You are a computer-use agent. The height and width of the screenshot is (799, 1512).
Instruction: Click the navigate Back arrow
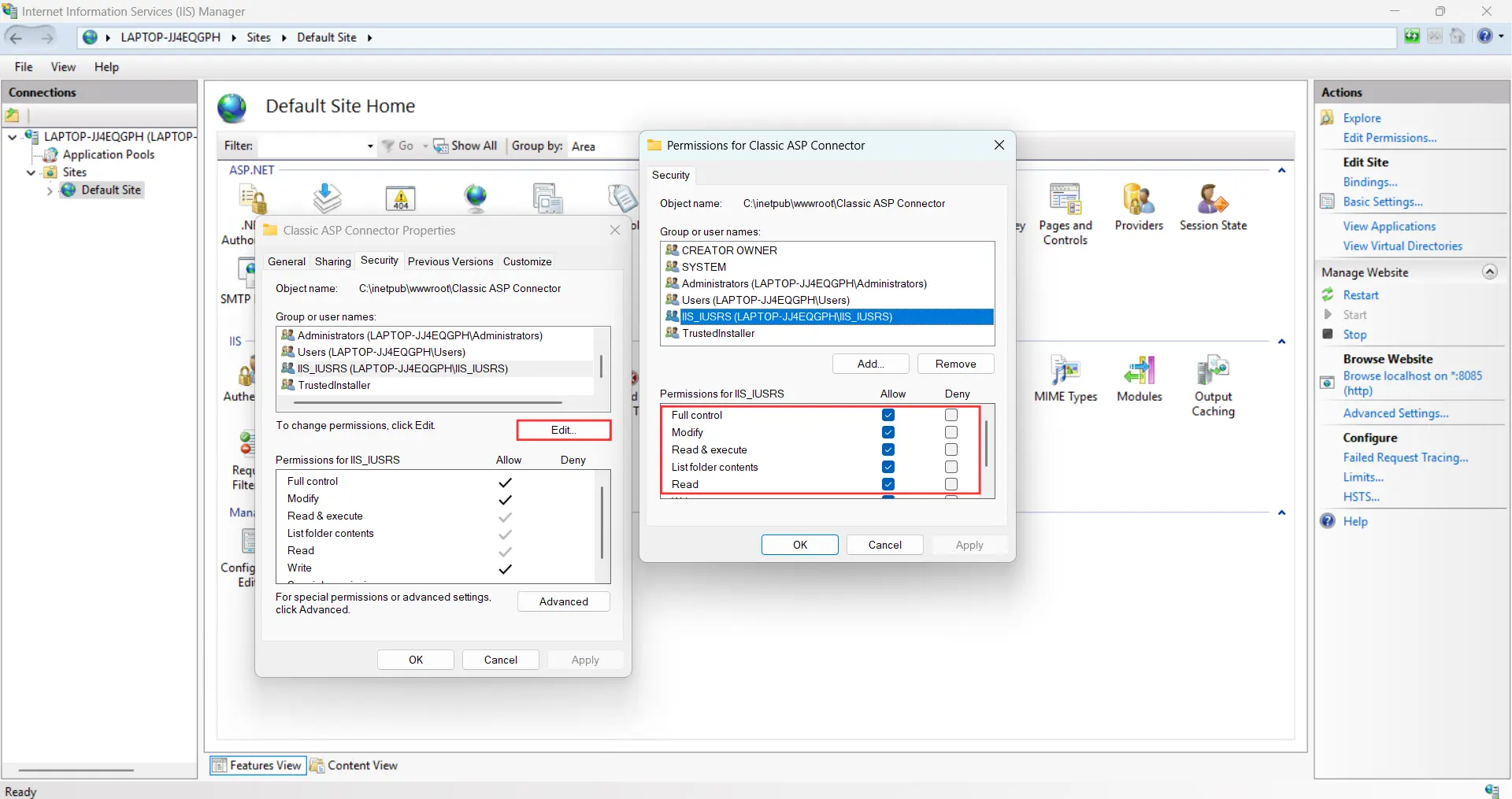point(16,37)
